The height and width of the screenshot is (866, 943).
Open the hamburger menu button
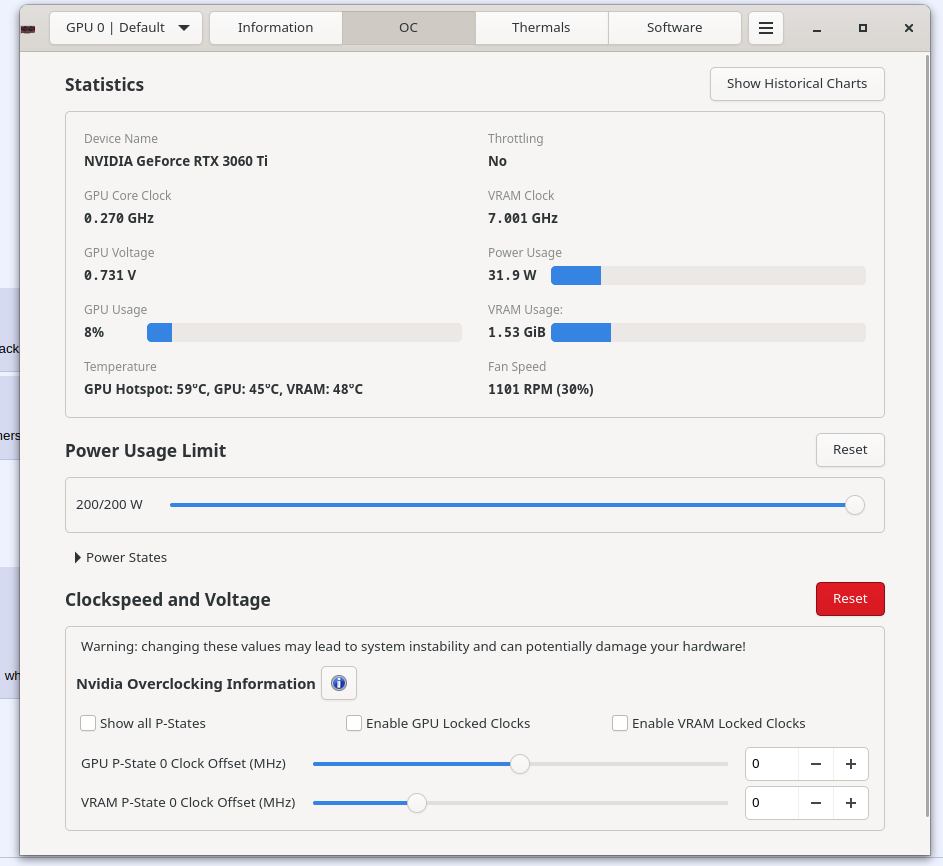tap(766, 28)
